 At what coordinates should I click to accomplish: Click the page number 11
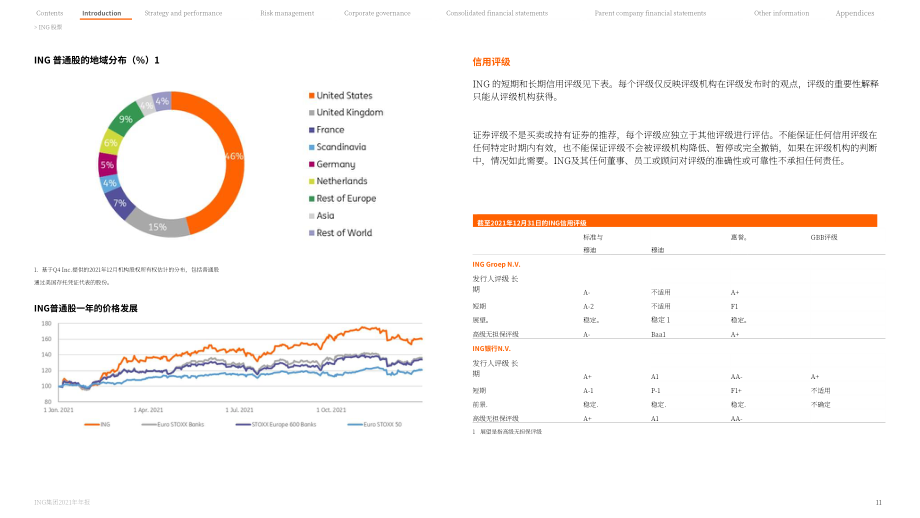pyautogui.click(x=879, y=503)
